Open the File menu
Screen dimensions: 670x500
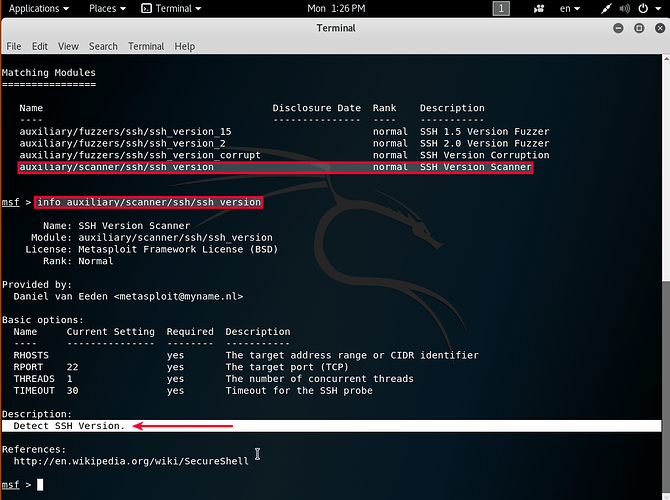pyautogui.click(x=14, y=46)
